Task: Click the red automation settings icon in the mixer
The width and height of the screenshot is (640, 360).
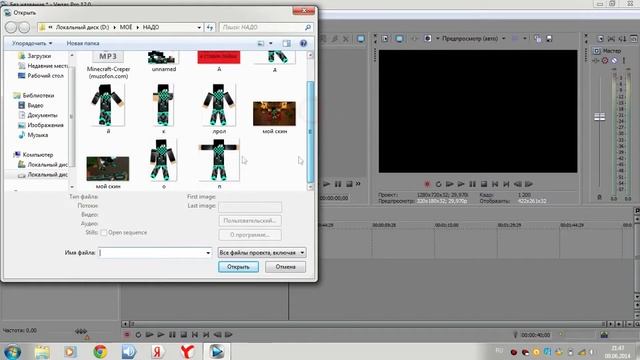Action: (605, 60)
